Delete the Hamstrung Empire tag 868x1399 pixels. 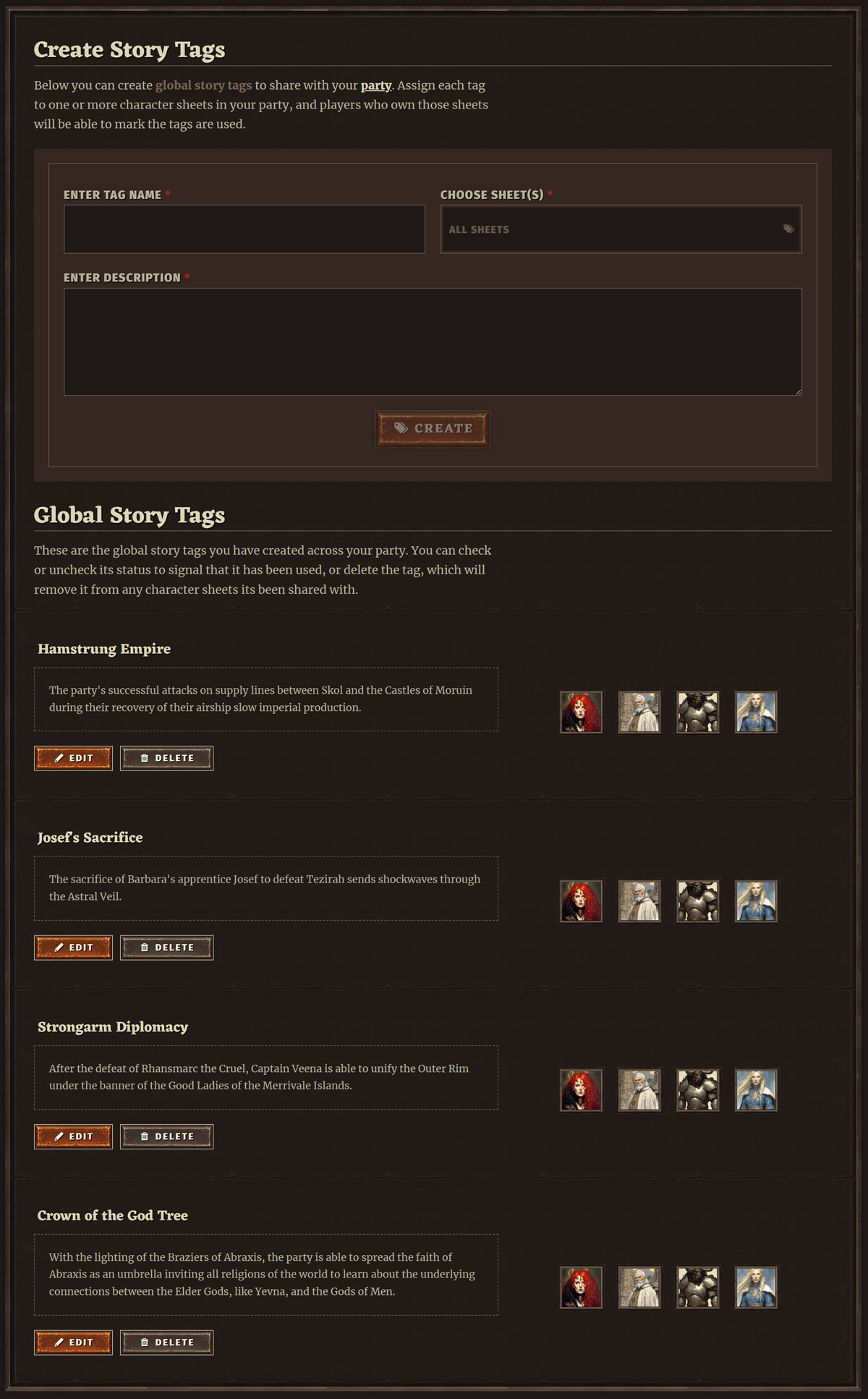pyautogui.click(x=166, y=758)
